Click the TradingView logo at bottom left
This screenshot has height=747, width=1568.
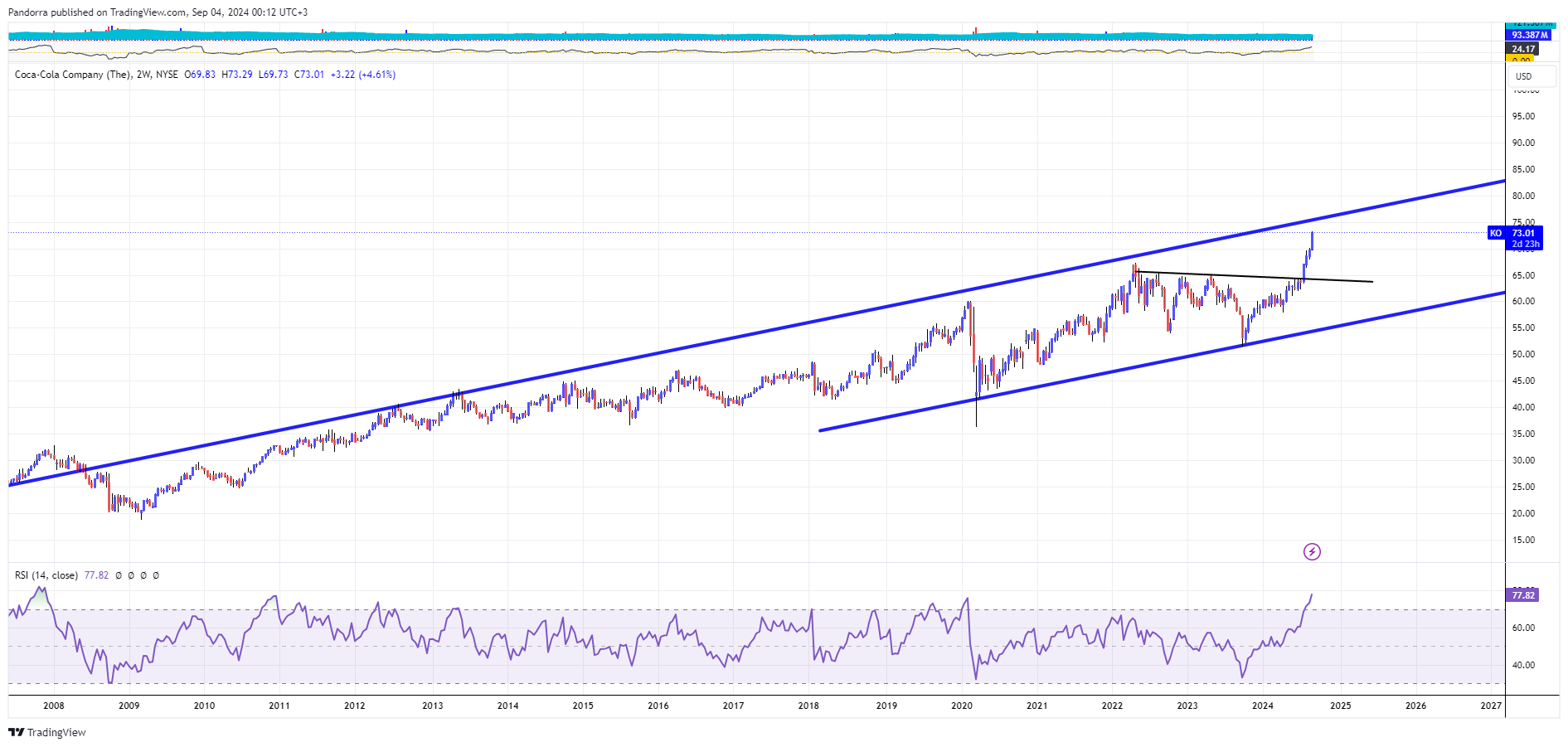tap(47, 732)
